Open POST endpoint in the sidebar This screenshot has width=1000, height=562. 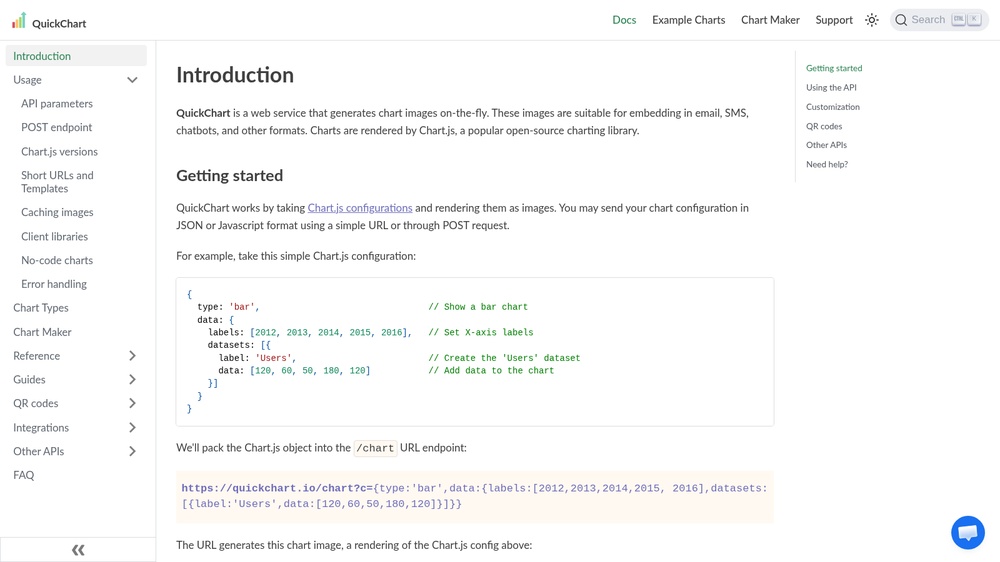56,127
